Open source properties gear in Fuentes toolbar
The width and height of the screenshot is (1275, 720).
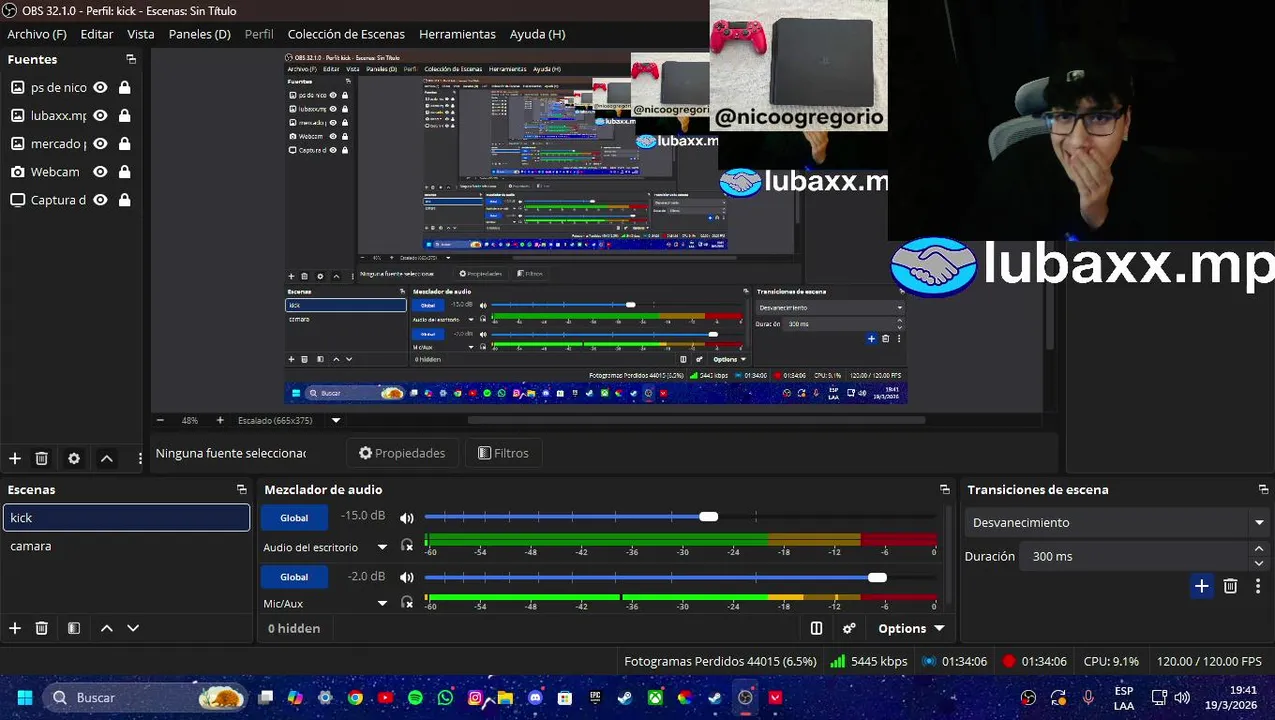coord(74,458)
